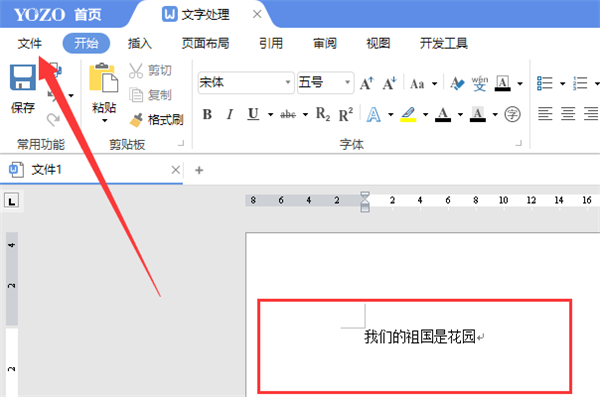Open the clipboard group dialog launcher
This screenshot has height=397, width=600.
(x=181, y=144)
